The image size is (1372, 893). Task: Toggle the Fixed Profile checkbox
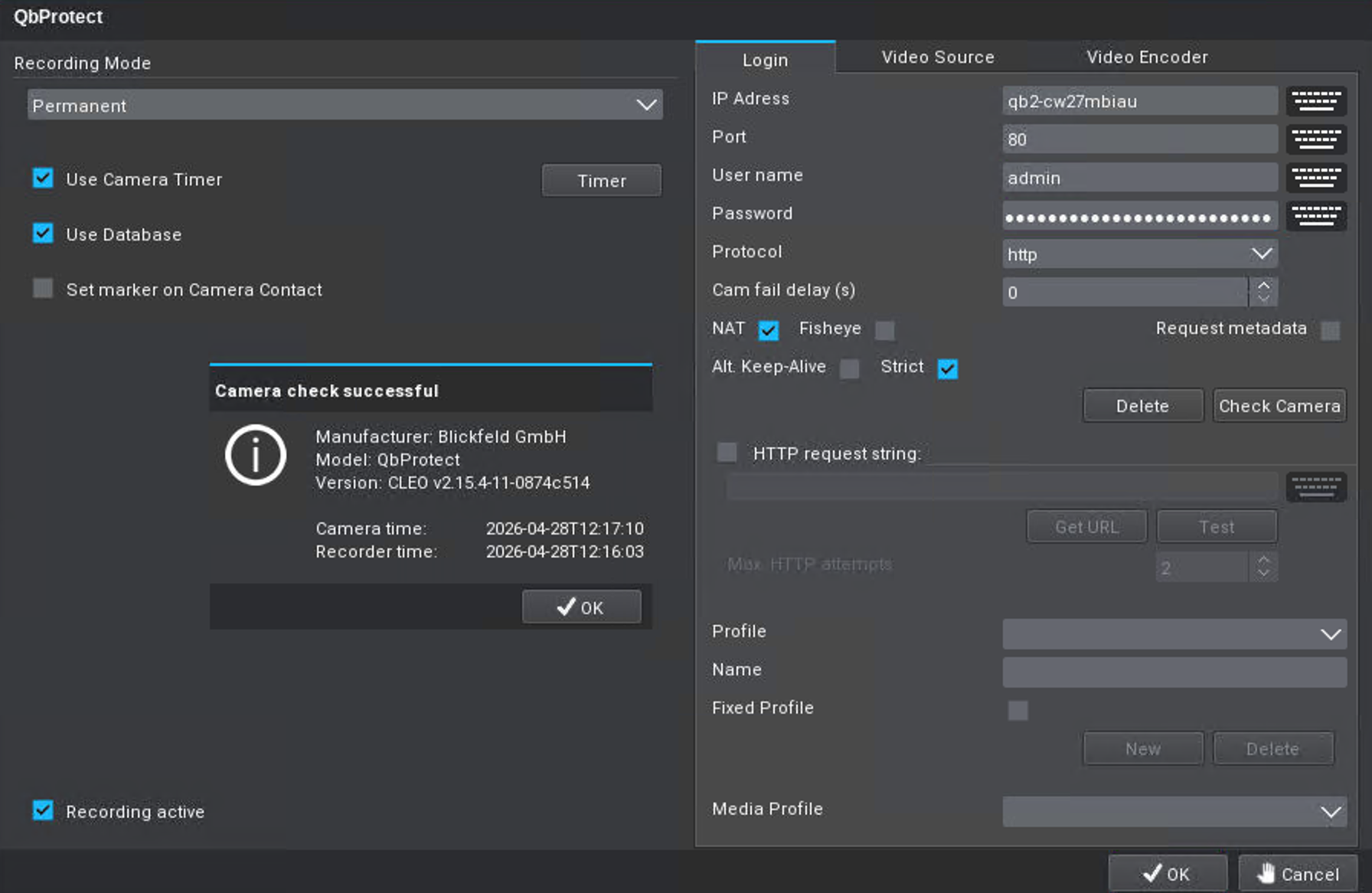tap(1018, 710)
